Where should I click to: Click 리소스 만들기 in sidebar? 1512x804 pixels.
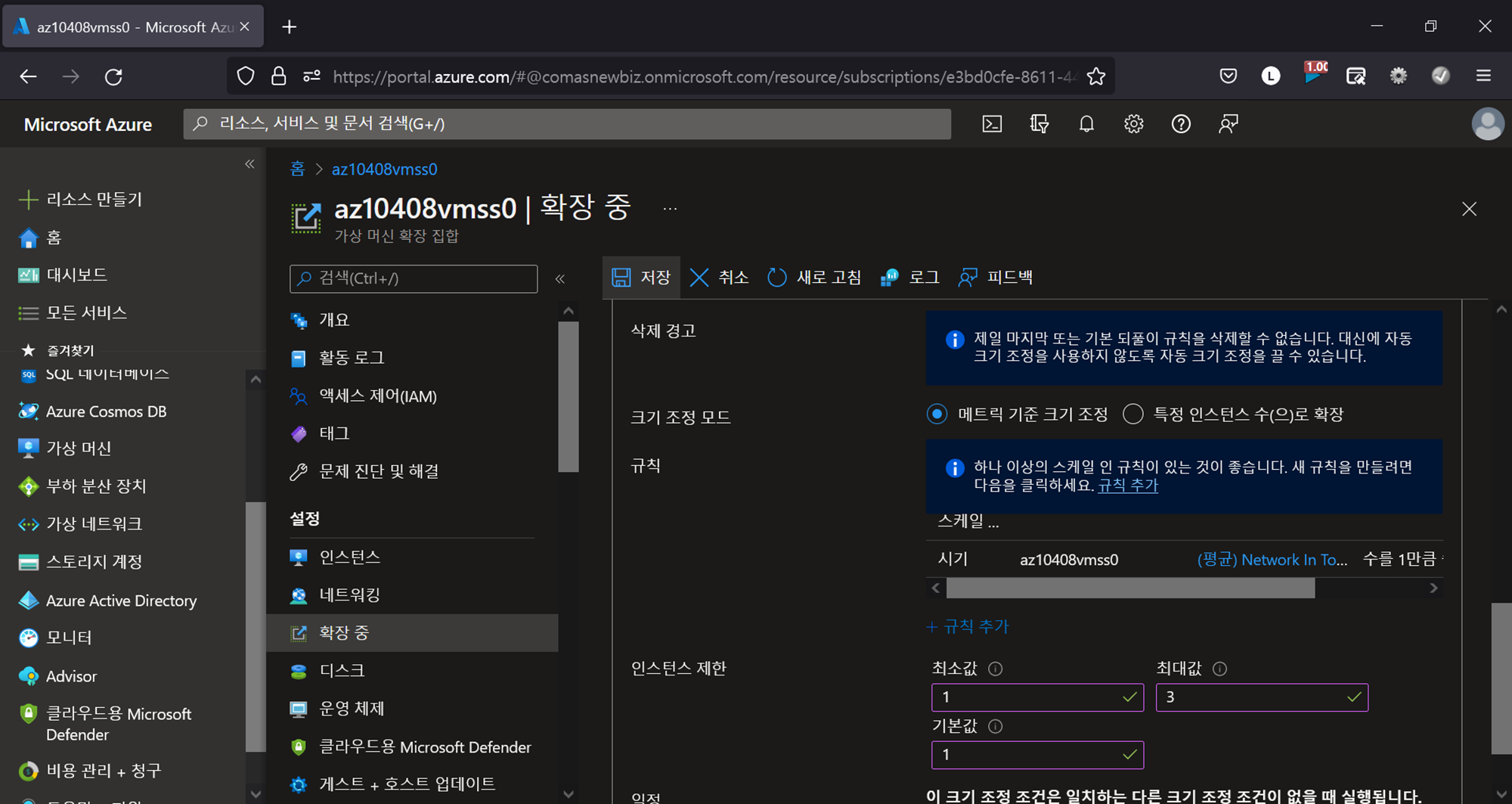[80, 200]
